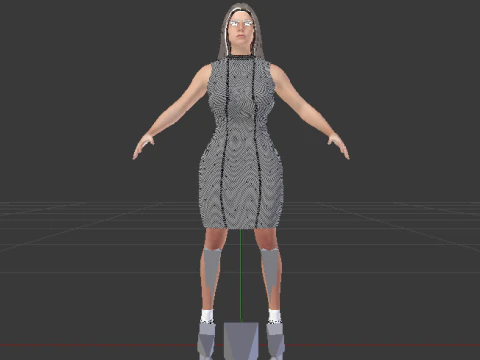Click the white sock on the viewer's left

coord(207,316)
